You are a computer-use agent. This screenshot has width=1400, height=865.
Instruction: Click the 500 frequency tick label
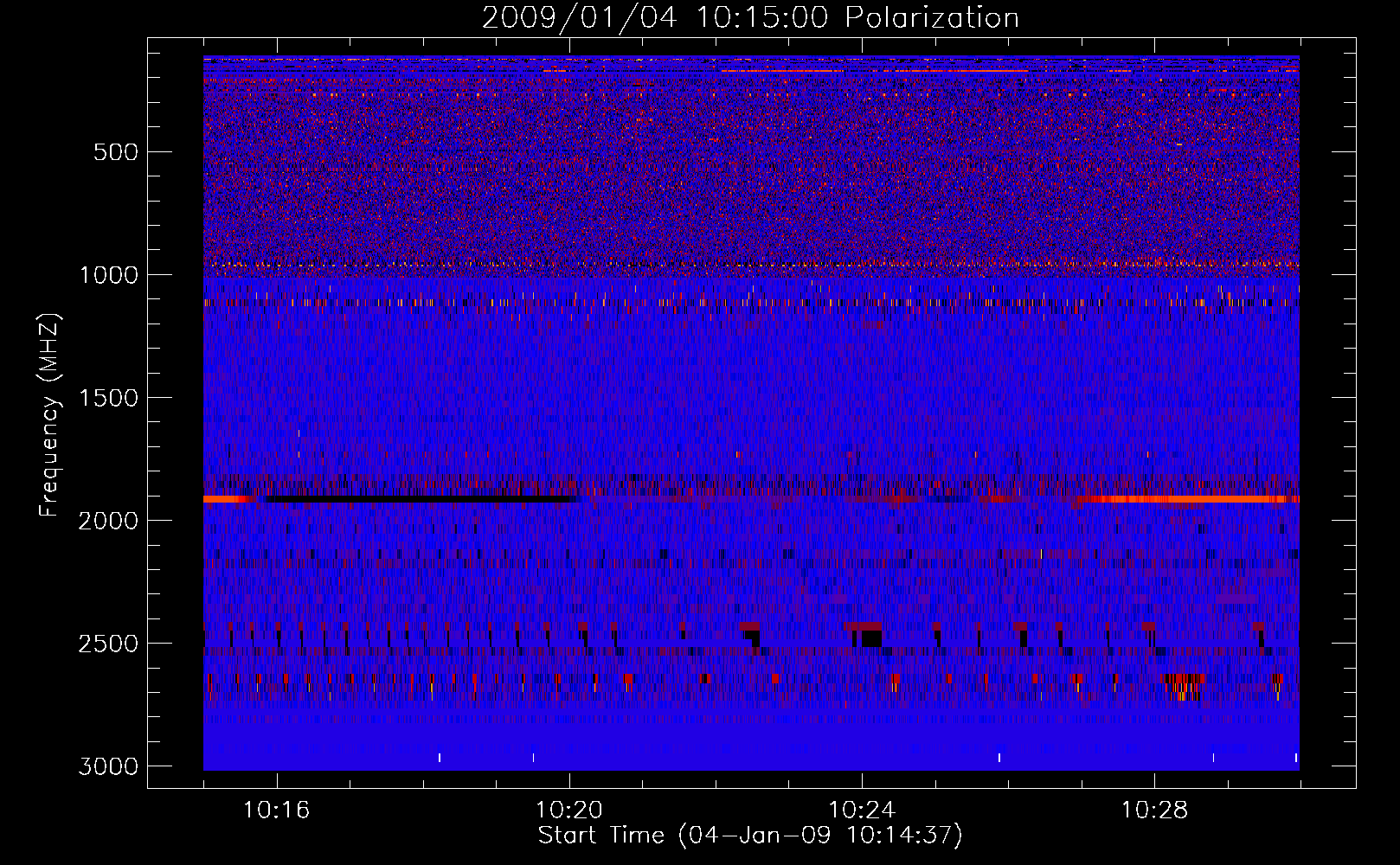pos(116,152)
